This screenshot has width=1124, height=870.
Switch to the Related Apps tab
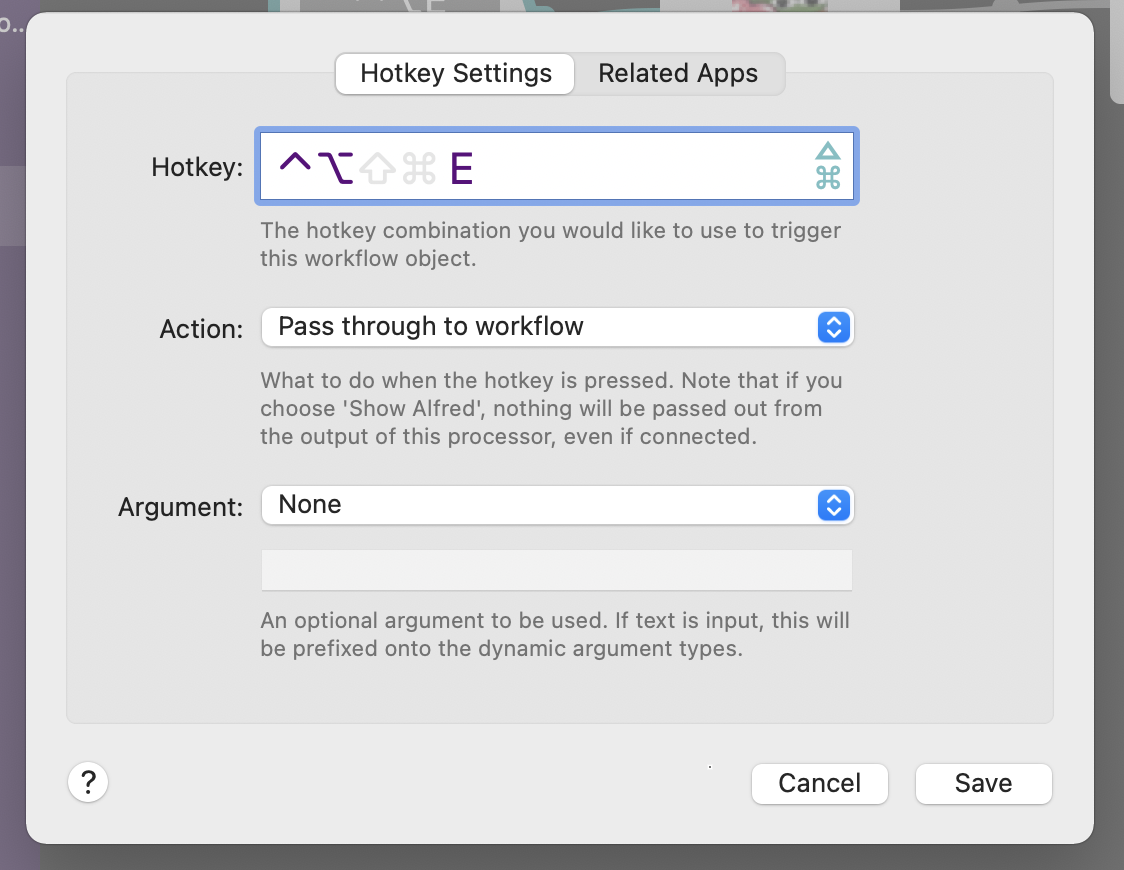(678, 74)
